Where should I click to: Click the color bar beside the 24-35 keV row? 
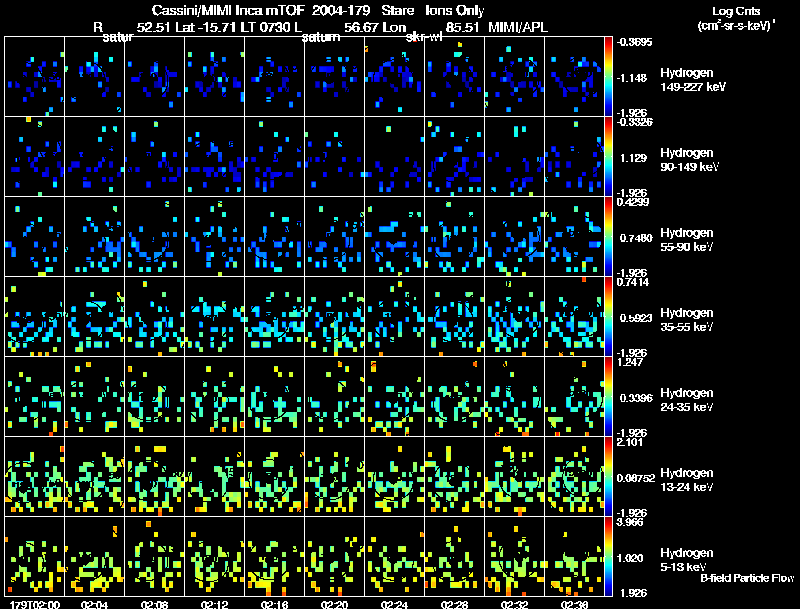click(608, 397)
